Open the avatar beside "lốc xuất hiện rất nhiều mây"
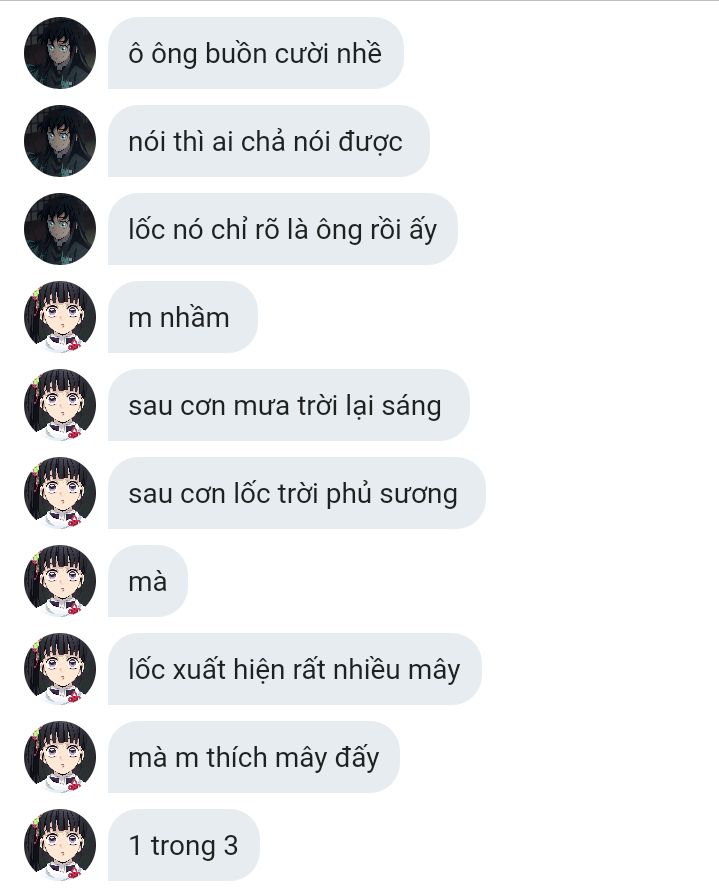 coord(60,669)
